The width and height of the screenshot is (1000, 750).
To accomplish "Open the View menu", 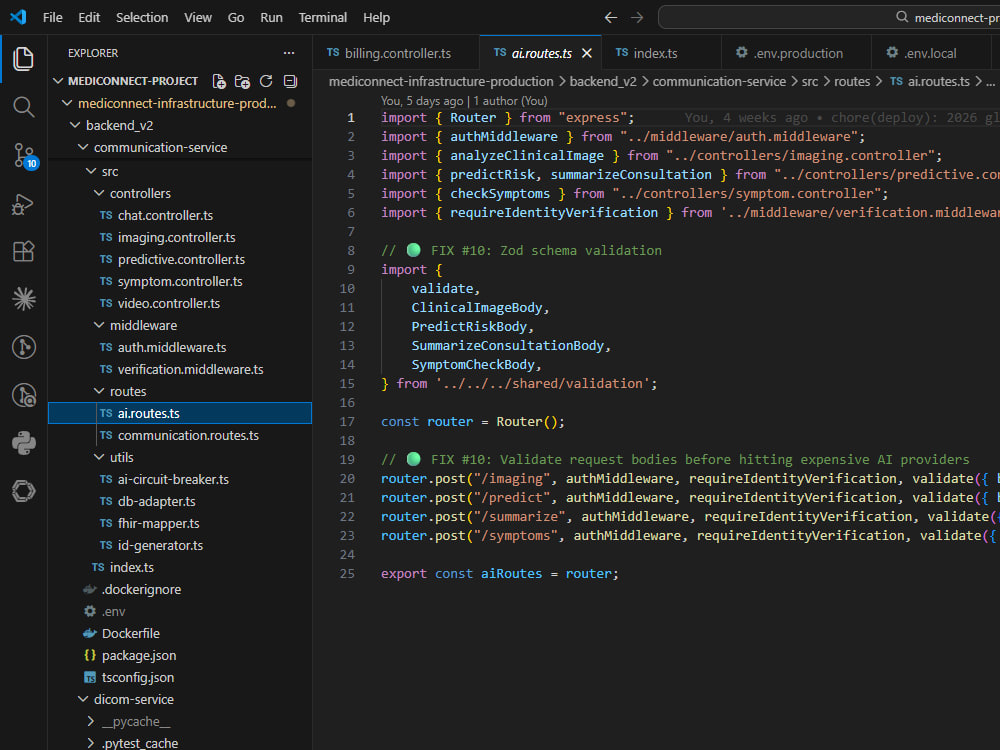I will coord(198,17).
